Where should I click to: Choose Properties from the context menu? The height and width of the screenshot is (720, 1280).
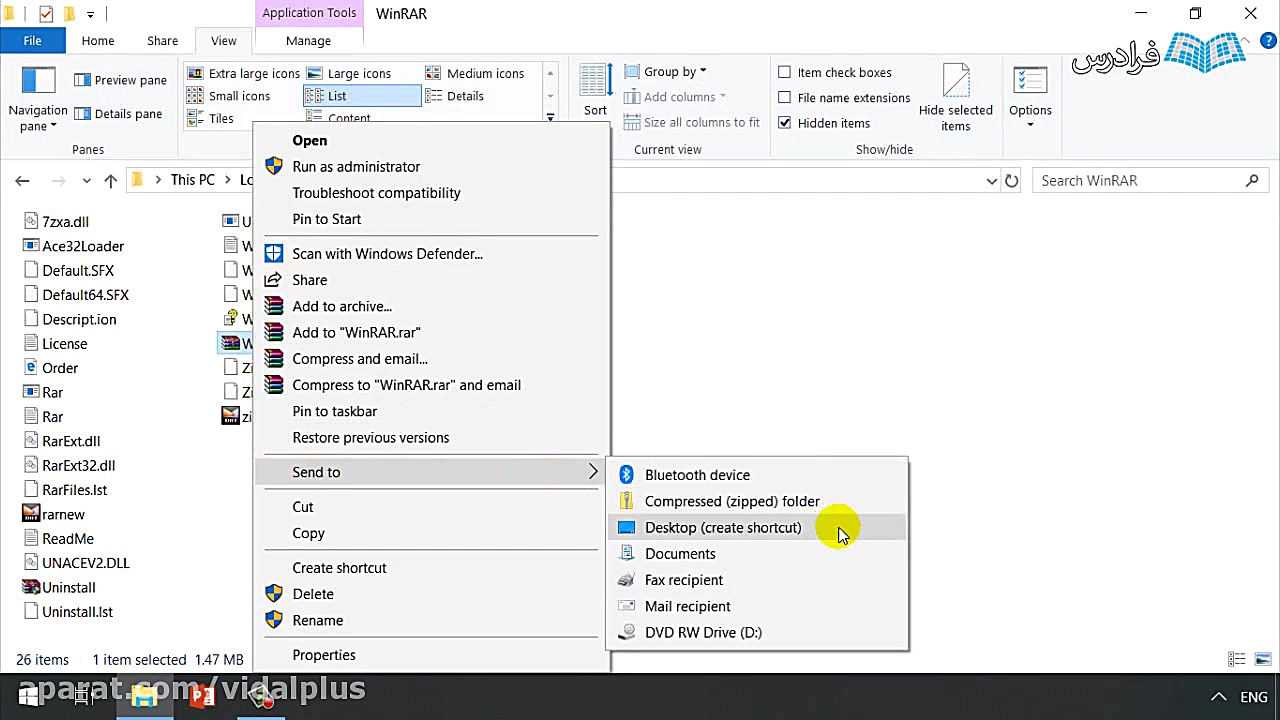324,655
